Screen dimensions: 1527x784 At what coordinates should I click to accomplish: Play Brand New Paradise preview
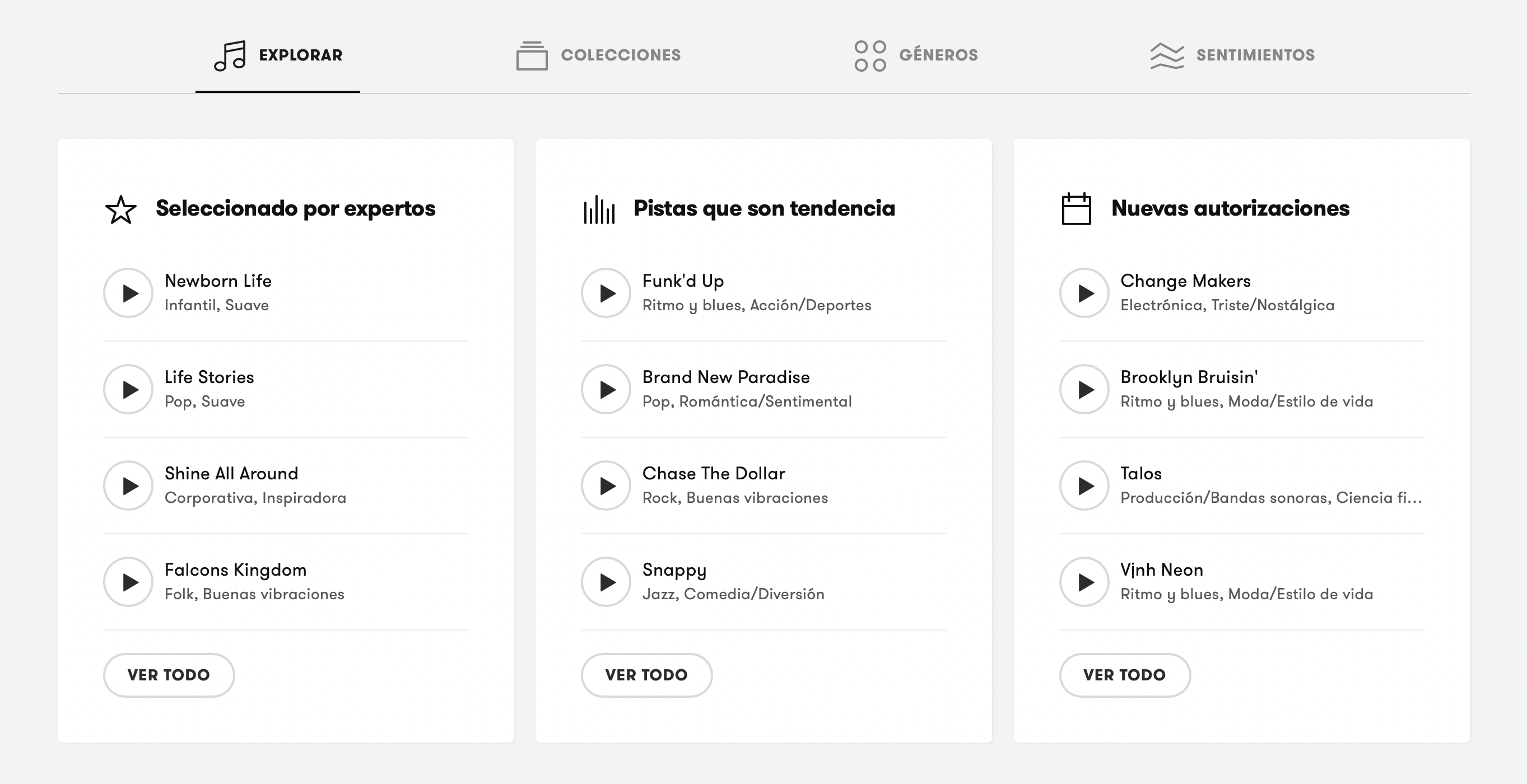[x=607, y=389]
